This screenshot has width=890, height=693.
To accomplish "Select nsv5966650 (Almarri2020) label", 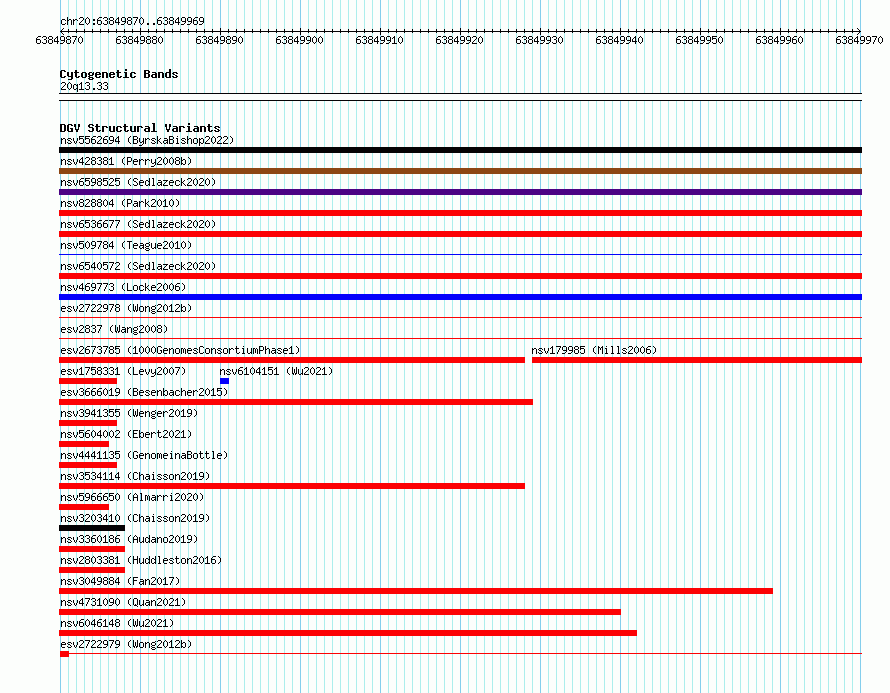I will coord(132,497).
